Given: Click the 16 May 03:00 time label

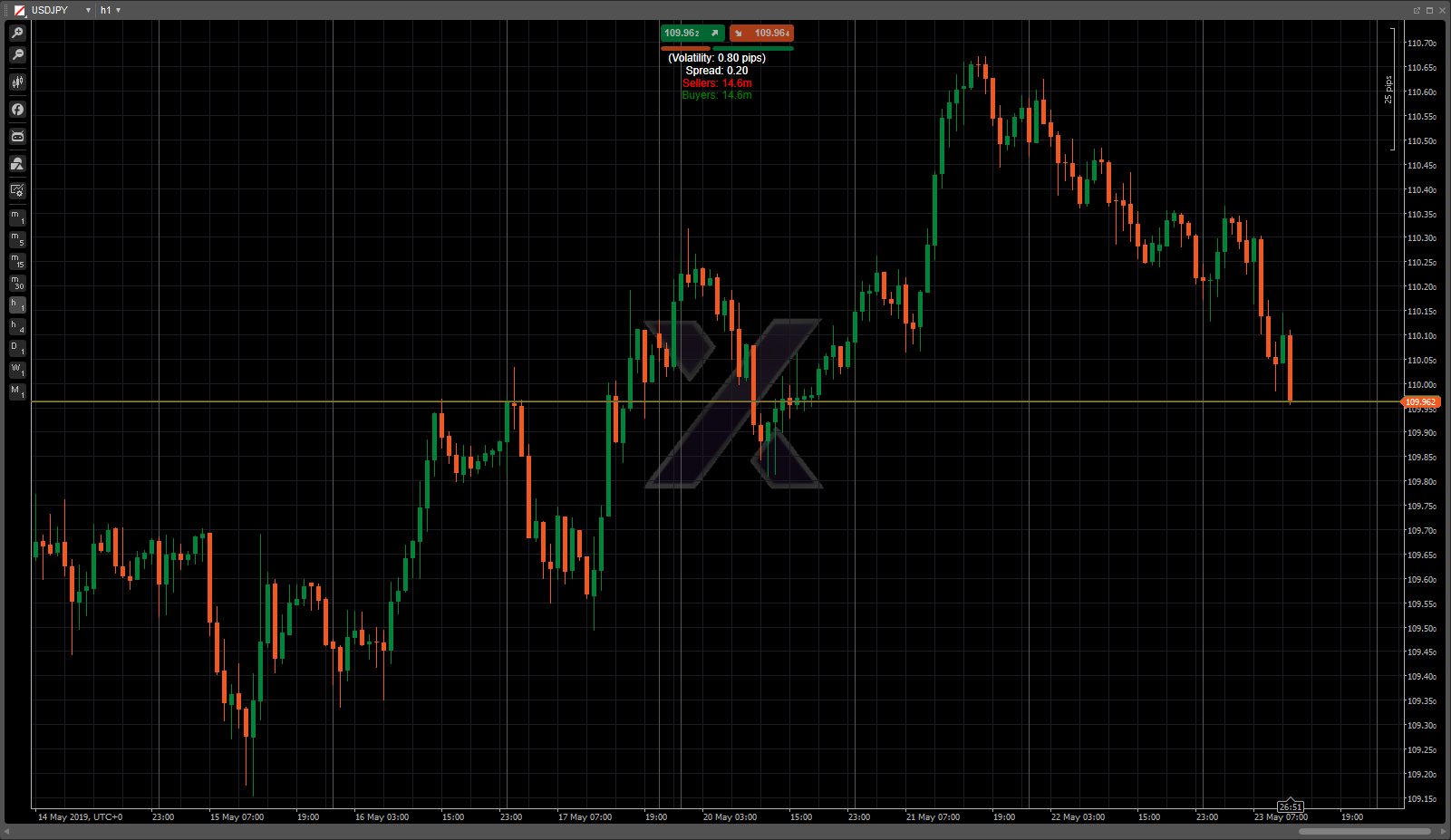Looking at the screenshot, I should (x=382, y=817).
